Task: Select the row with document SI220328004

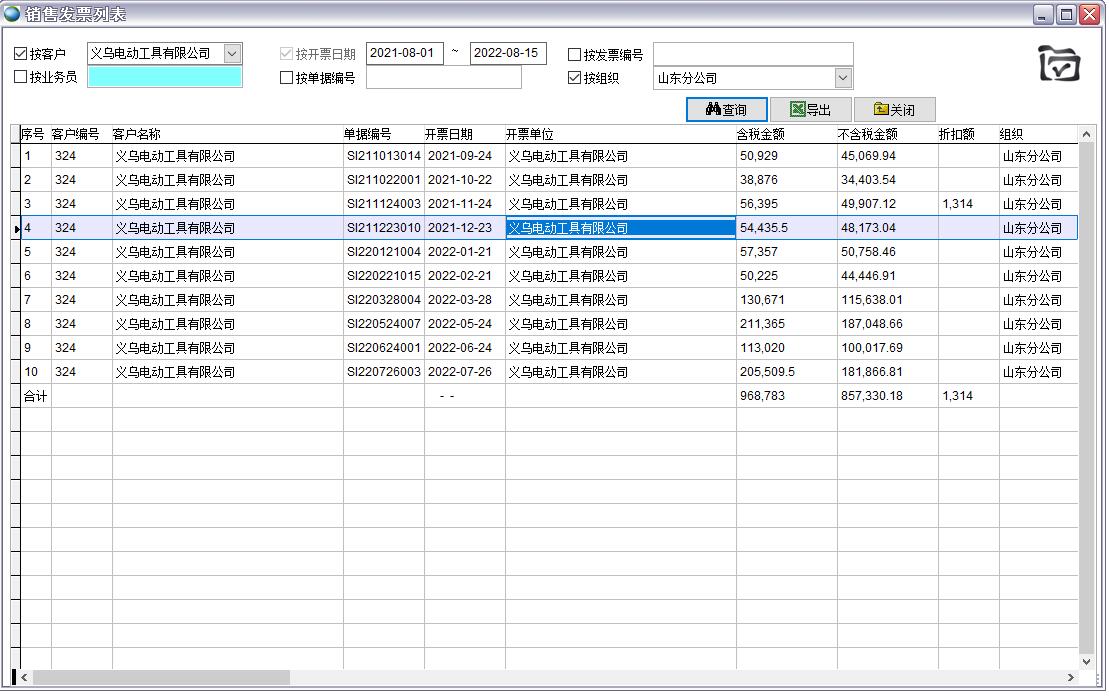Action: pyautogui.click(x=383, y=300)
